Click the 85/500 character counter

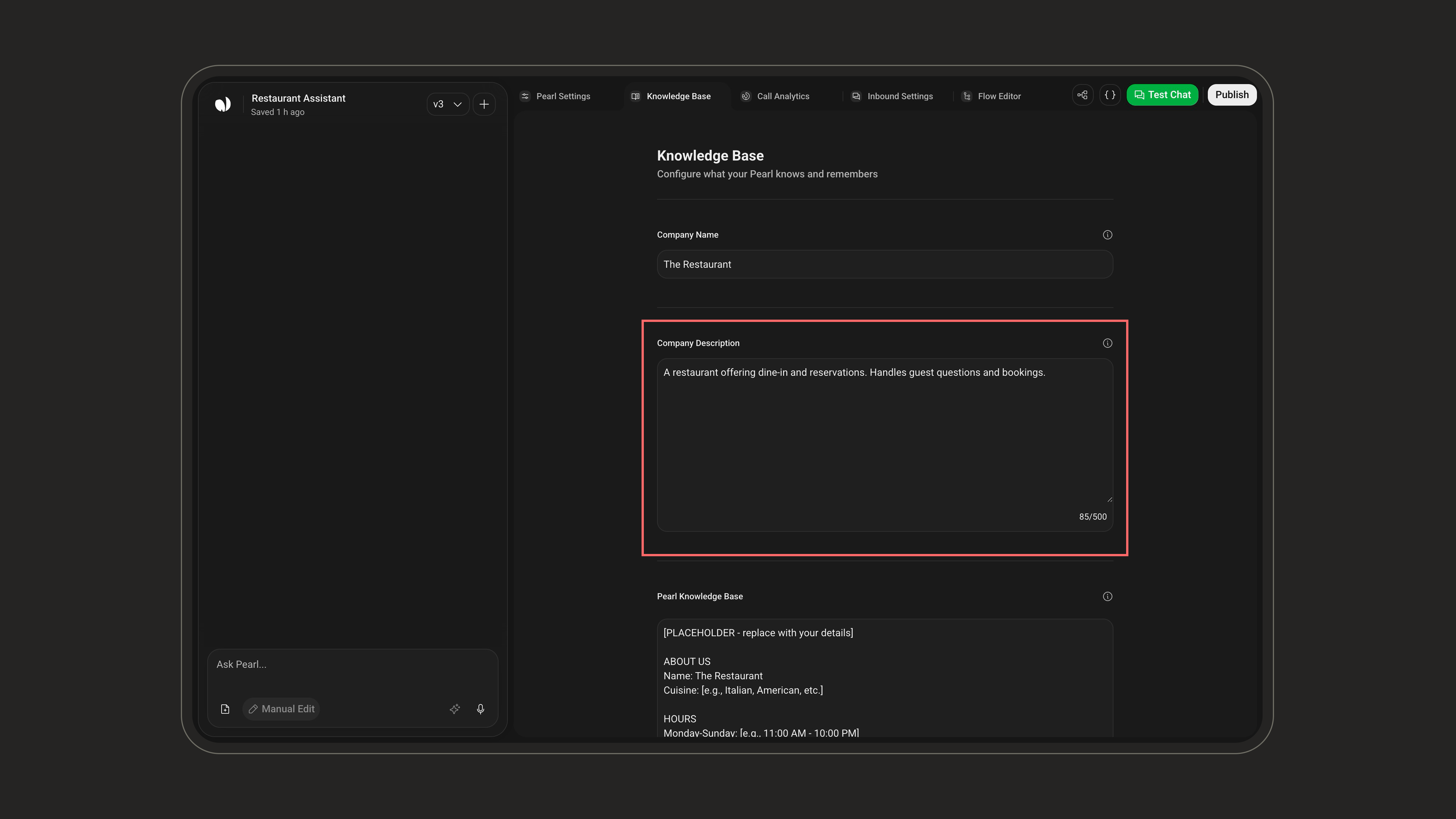tap(1093, 517)
